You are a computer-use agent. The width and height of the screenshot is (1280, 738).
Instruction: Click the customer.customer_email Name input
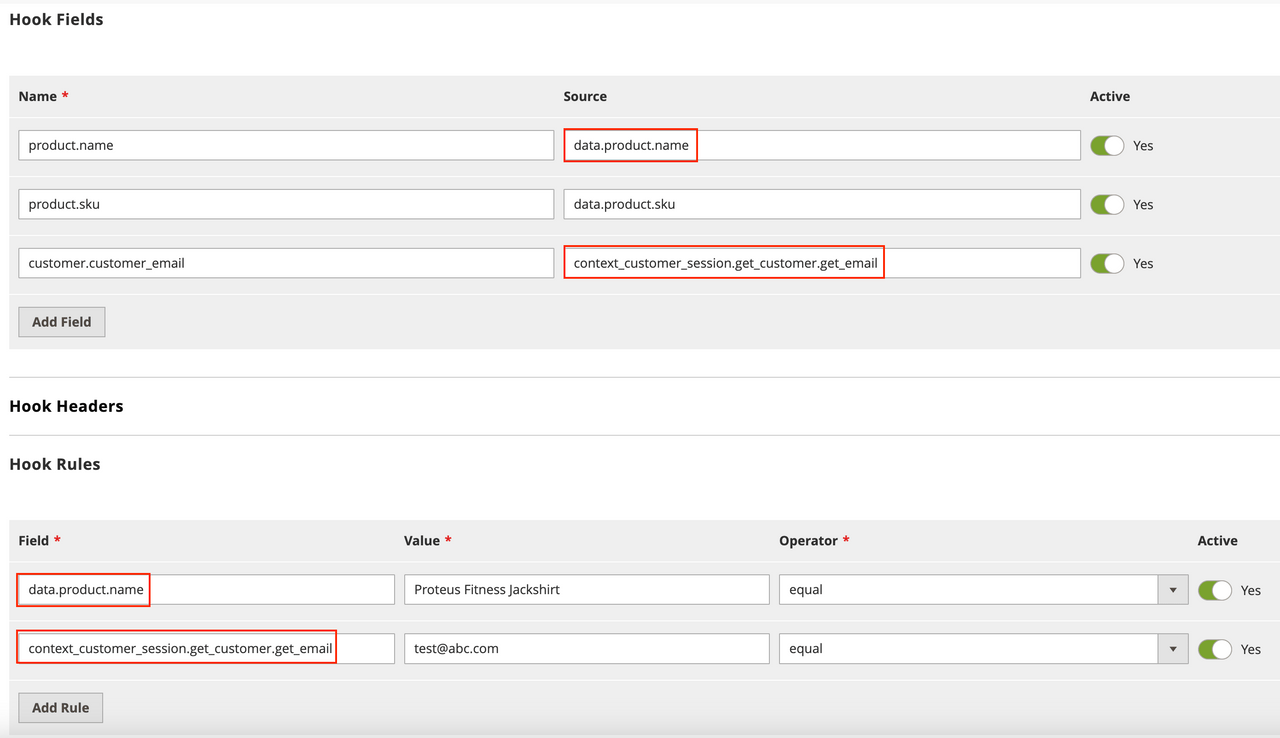point(285,263)
